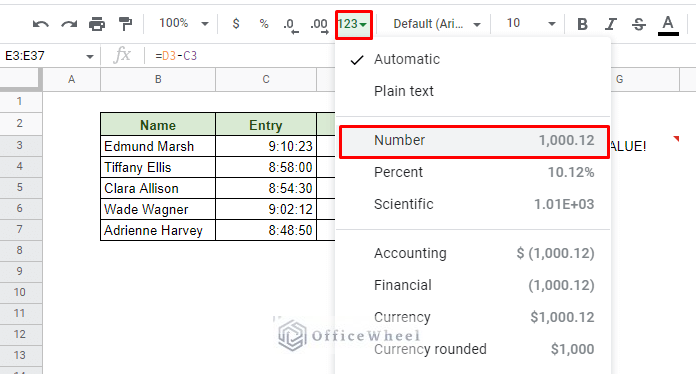The height and width of the screenshot is (374, 696).
Task: Click cell Adrienne Harvey
Action: (x=158, y=230)
